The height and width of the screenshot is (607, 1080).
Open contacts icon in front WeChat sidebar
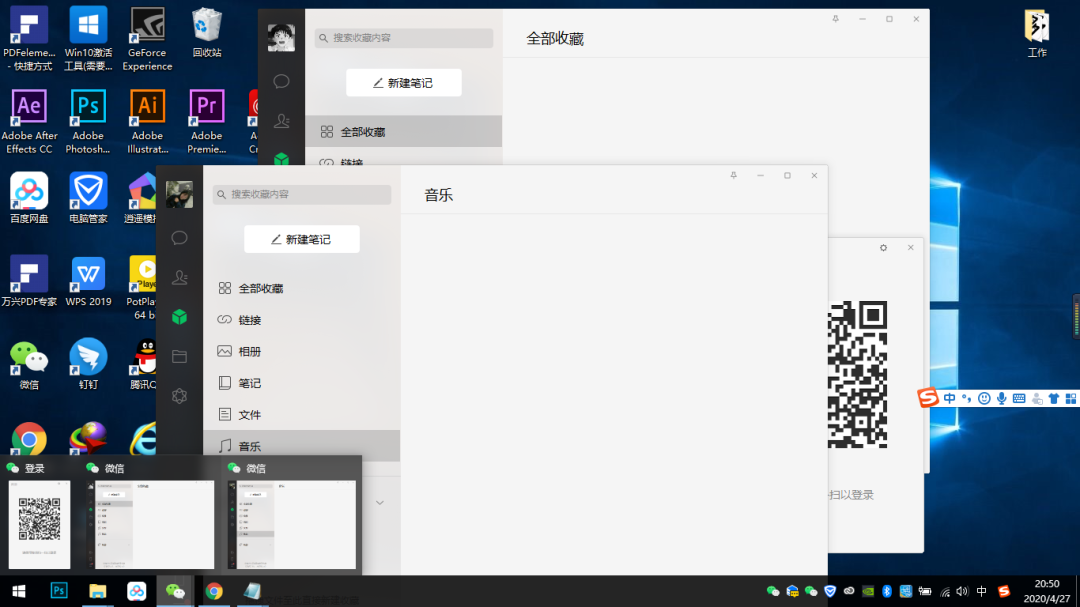tap(179, 277)
